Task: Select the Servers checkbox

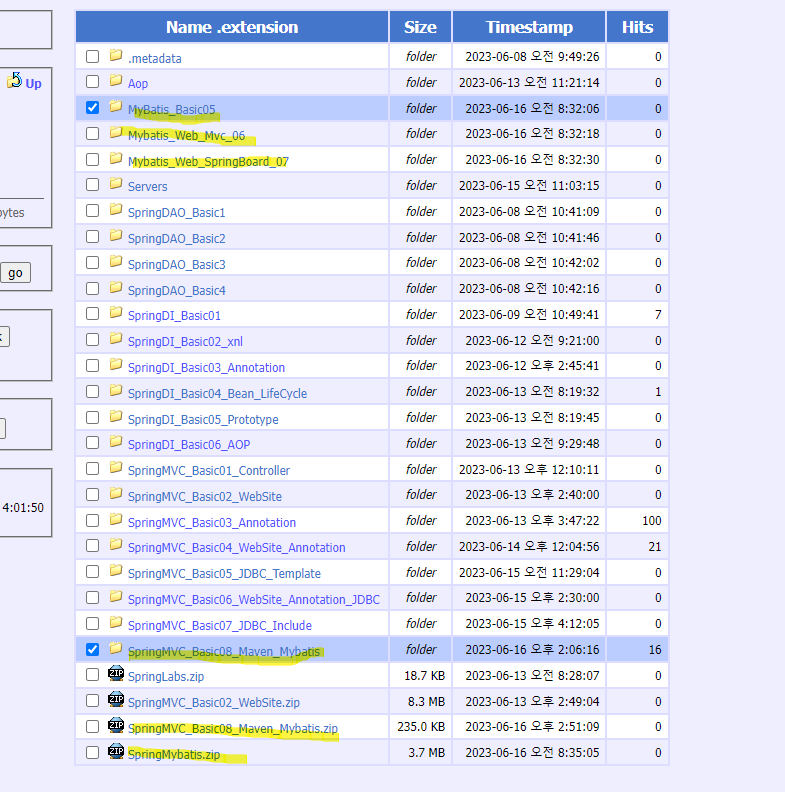Action: click(x=92, y=185)
